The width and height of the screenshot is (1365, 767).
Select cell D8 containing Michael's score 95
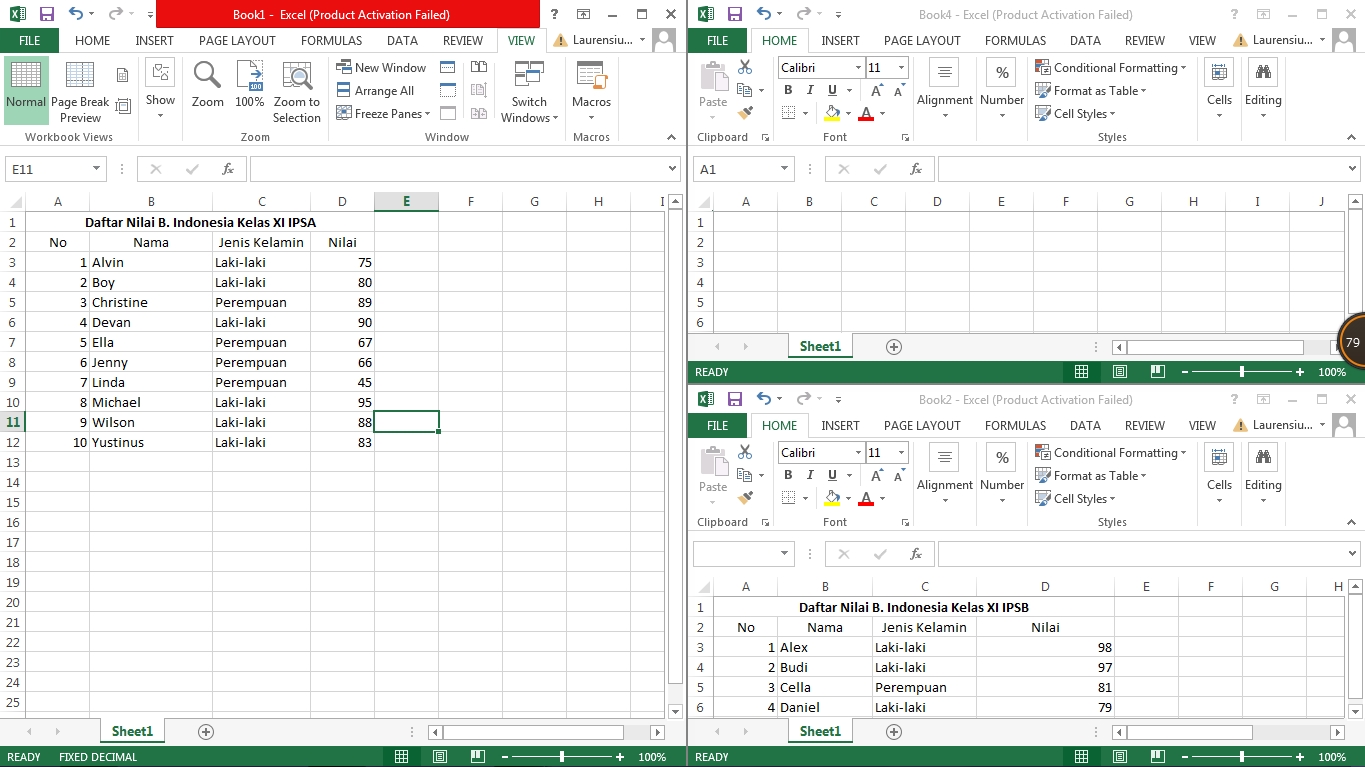342,402
